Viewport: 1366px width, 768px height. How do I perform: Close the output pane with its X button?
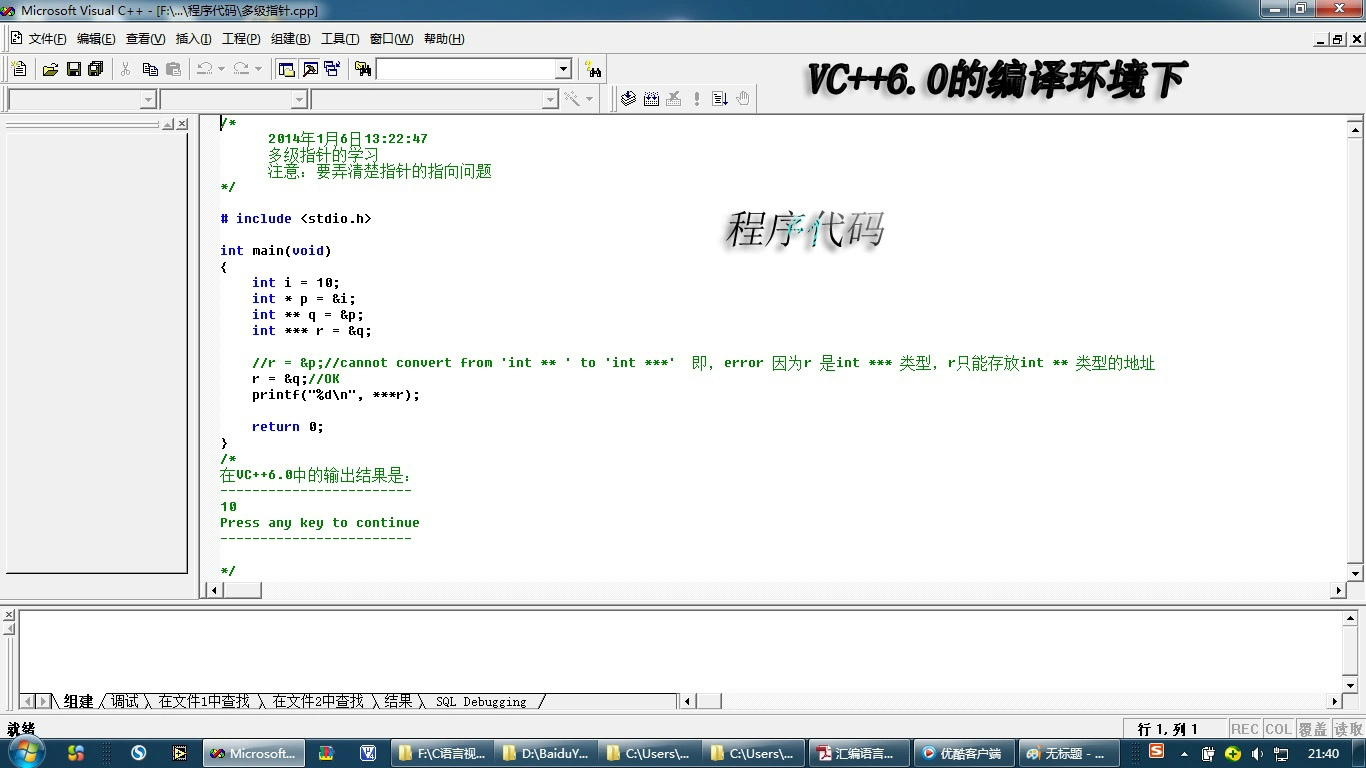click(9, 614)
